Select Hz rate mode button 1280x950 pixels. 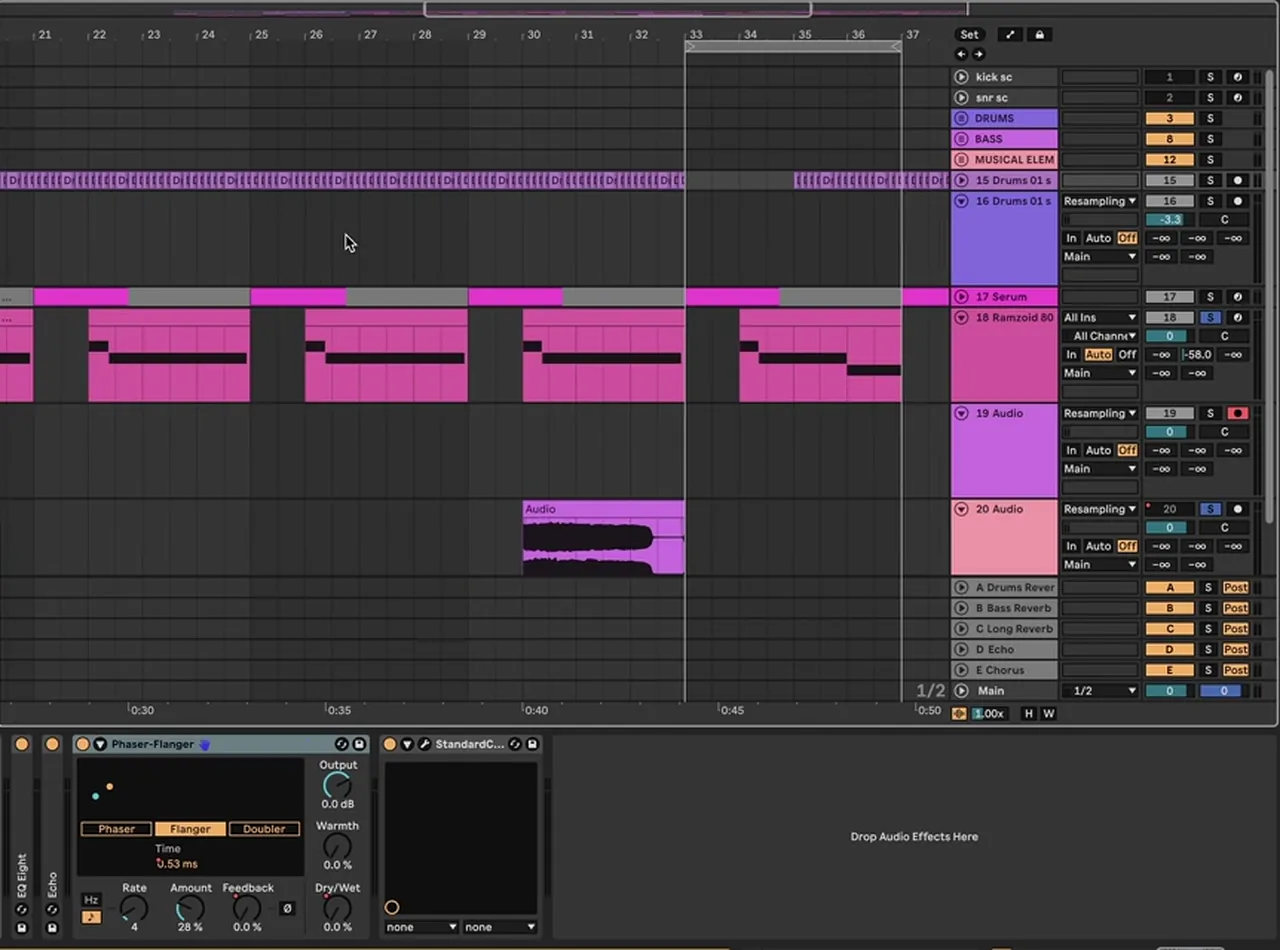(x=91, y=900)
